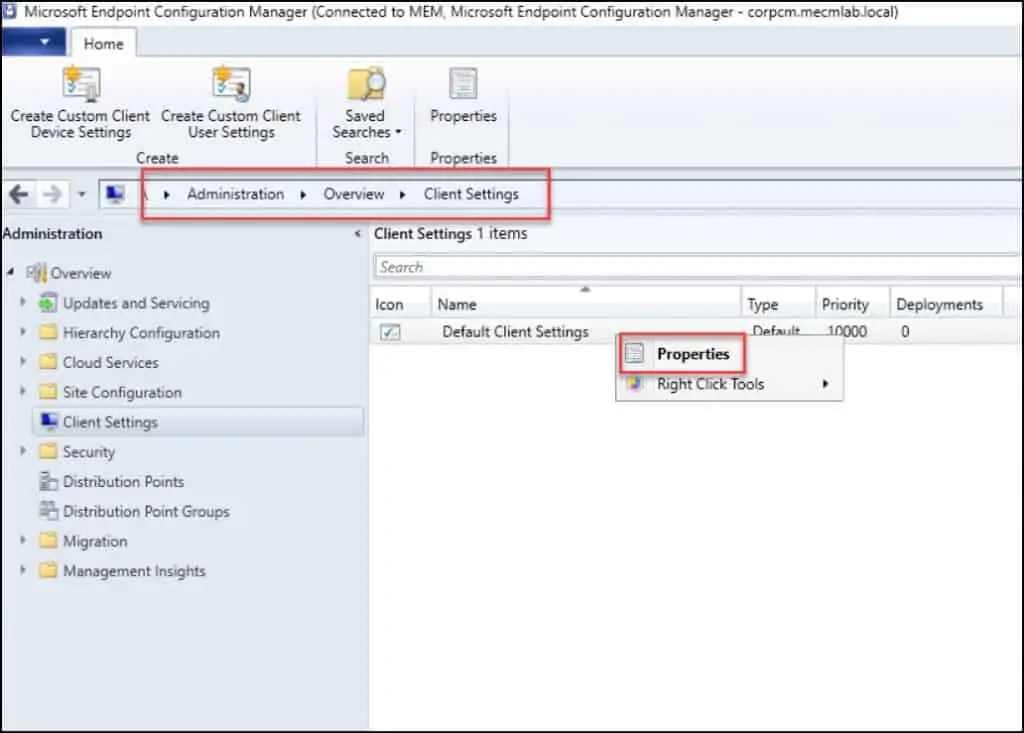Screen dimensions: 1024x733
Task: Open Updates and Servicing tree item
Action: point(136,303)
